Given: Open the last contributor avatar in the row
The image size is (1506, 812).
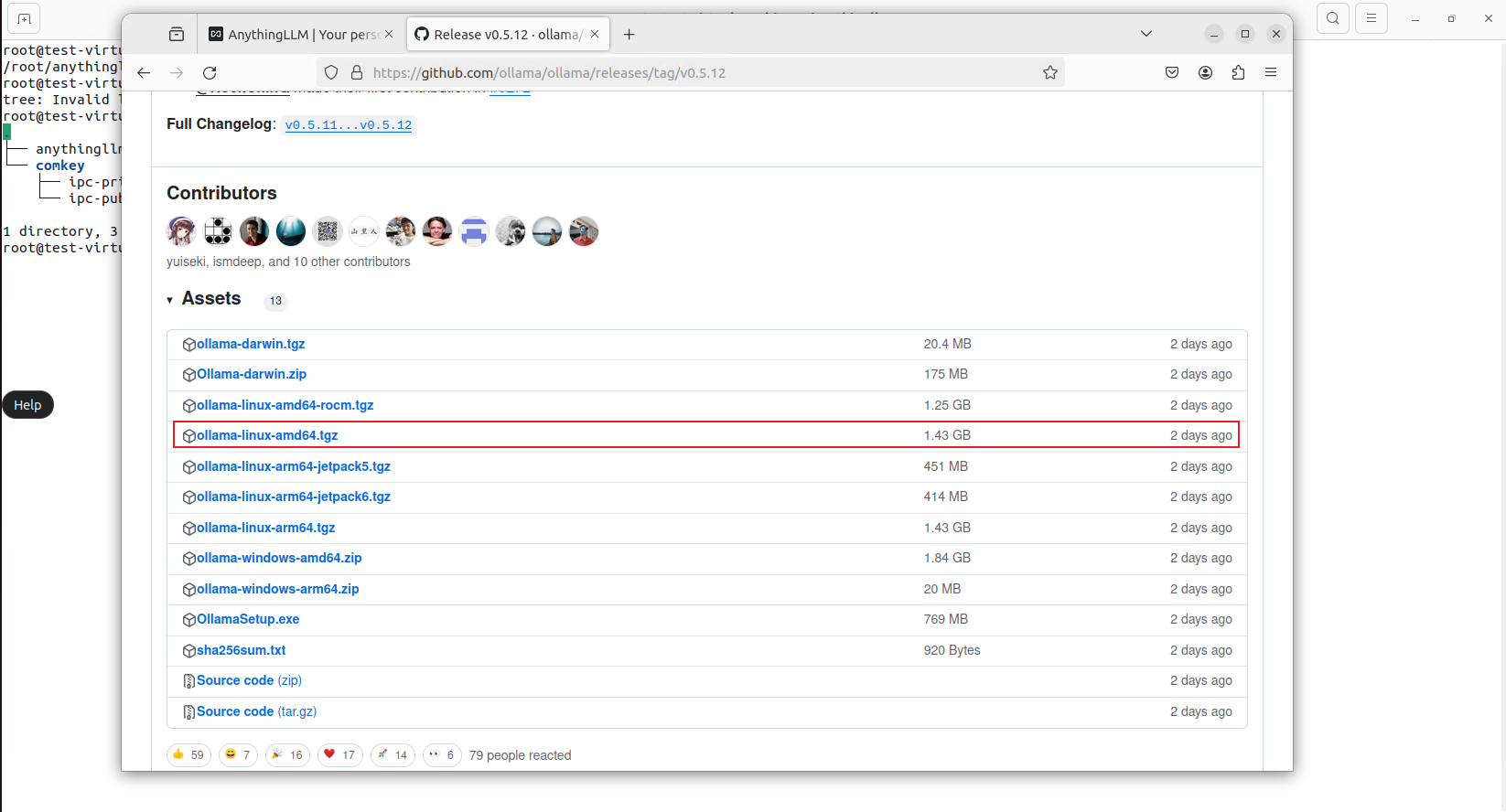Looking at the screenshot, I should tap(584, 231).
